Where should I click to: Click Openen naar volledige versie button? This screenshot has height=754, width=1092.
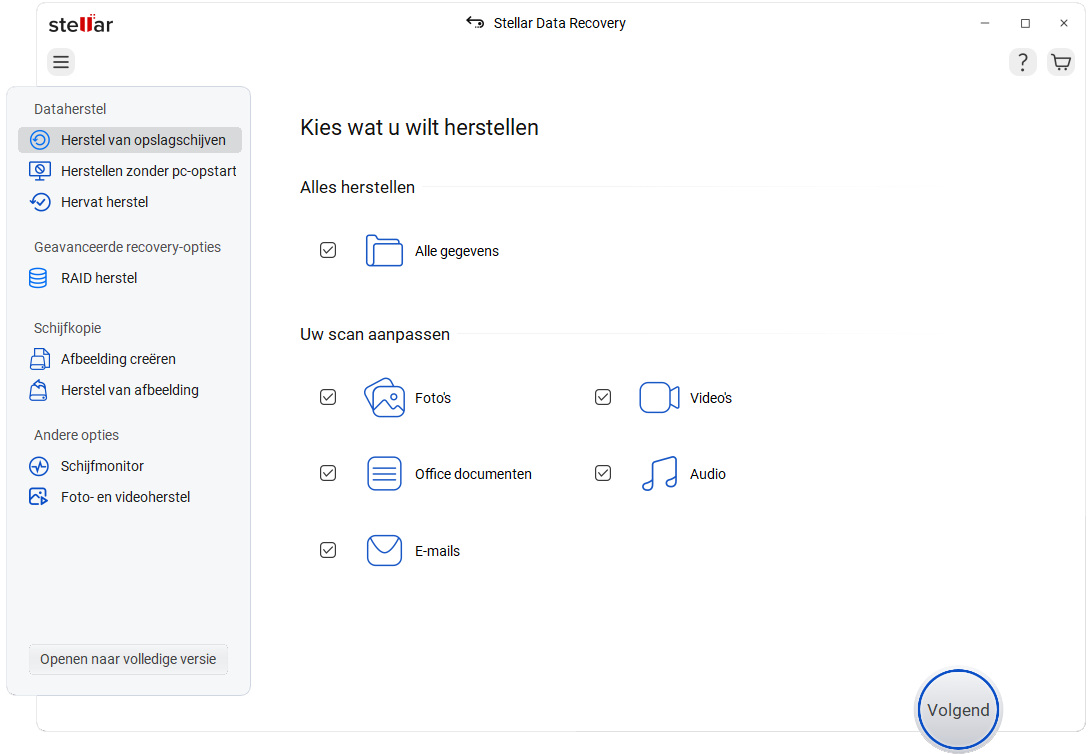pyautogui.click(x=128, y=659)
